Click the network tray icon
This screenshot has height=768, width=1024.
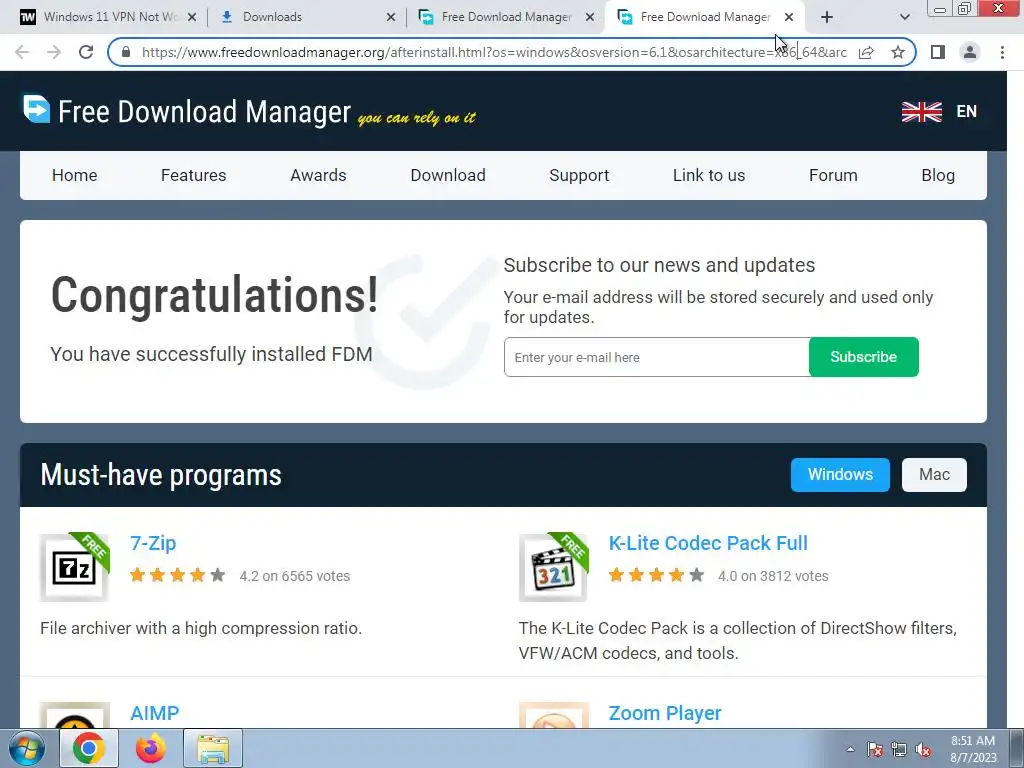point(899,749)
